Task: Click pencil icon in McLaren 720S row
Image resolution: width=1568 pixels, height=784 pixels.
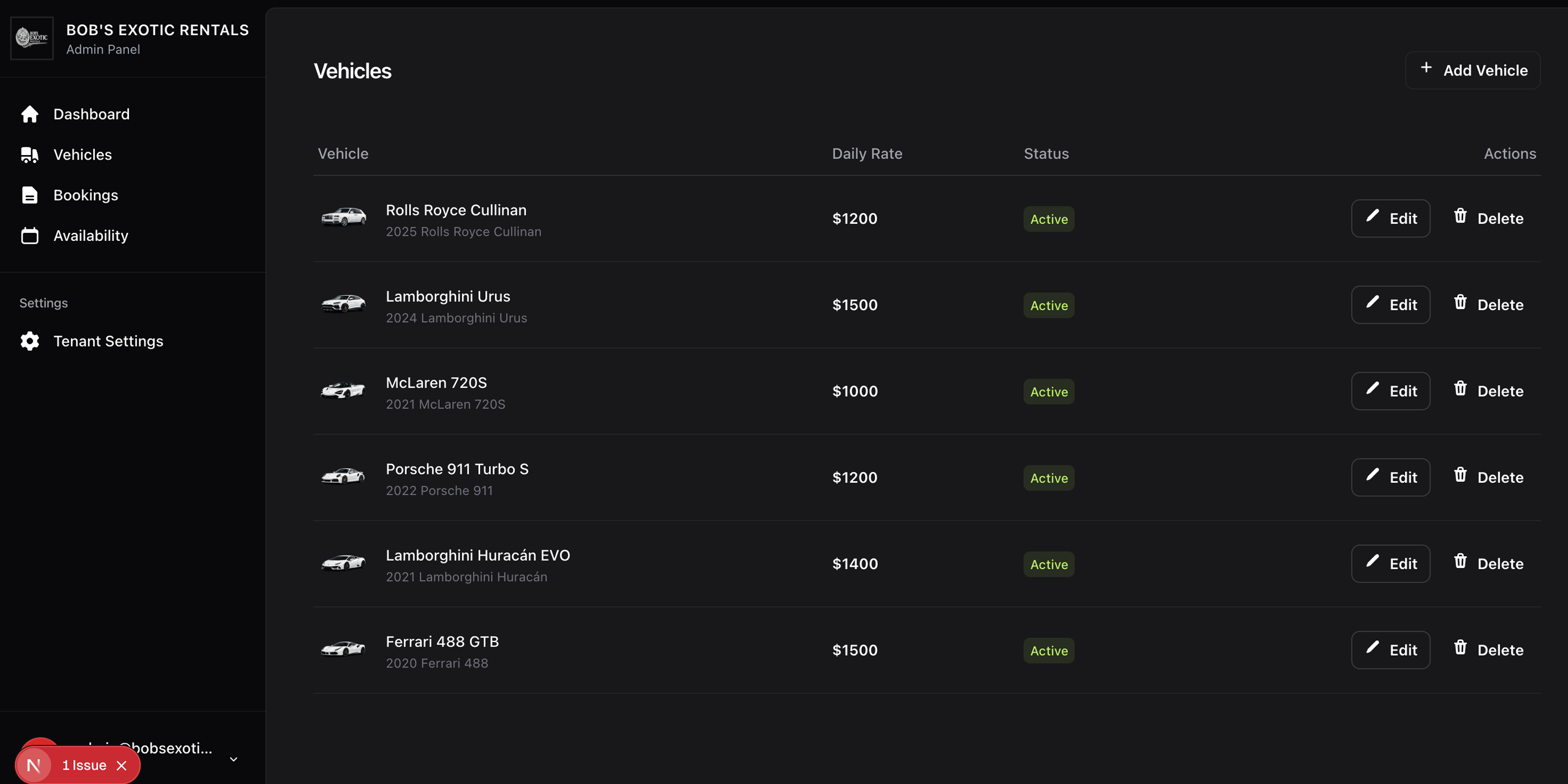Action: click(x=1372, y=389)
